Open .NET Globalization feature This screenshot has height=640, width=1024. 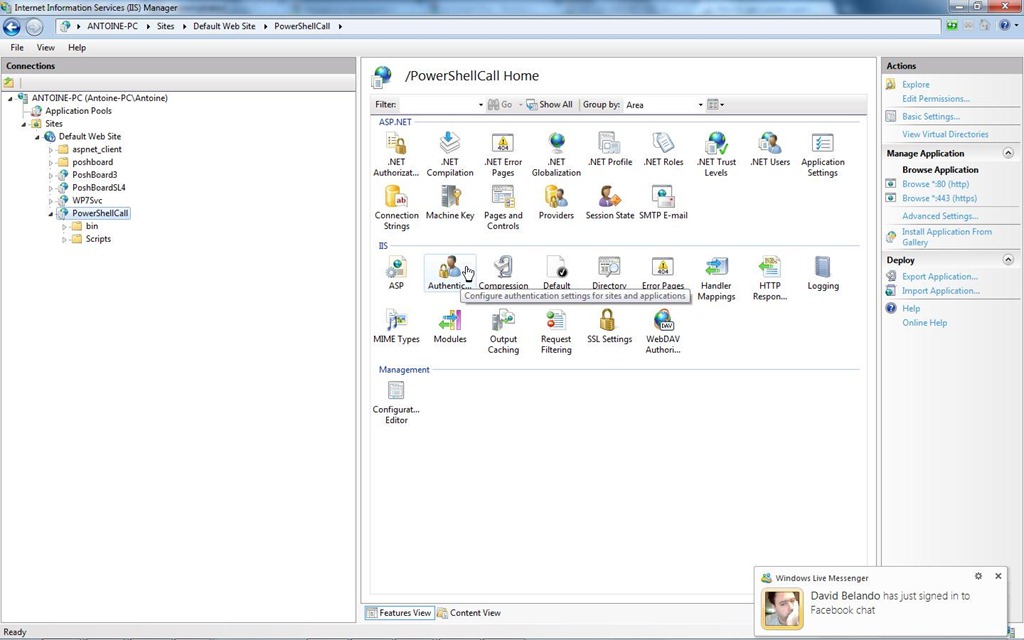coord(556,154)
